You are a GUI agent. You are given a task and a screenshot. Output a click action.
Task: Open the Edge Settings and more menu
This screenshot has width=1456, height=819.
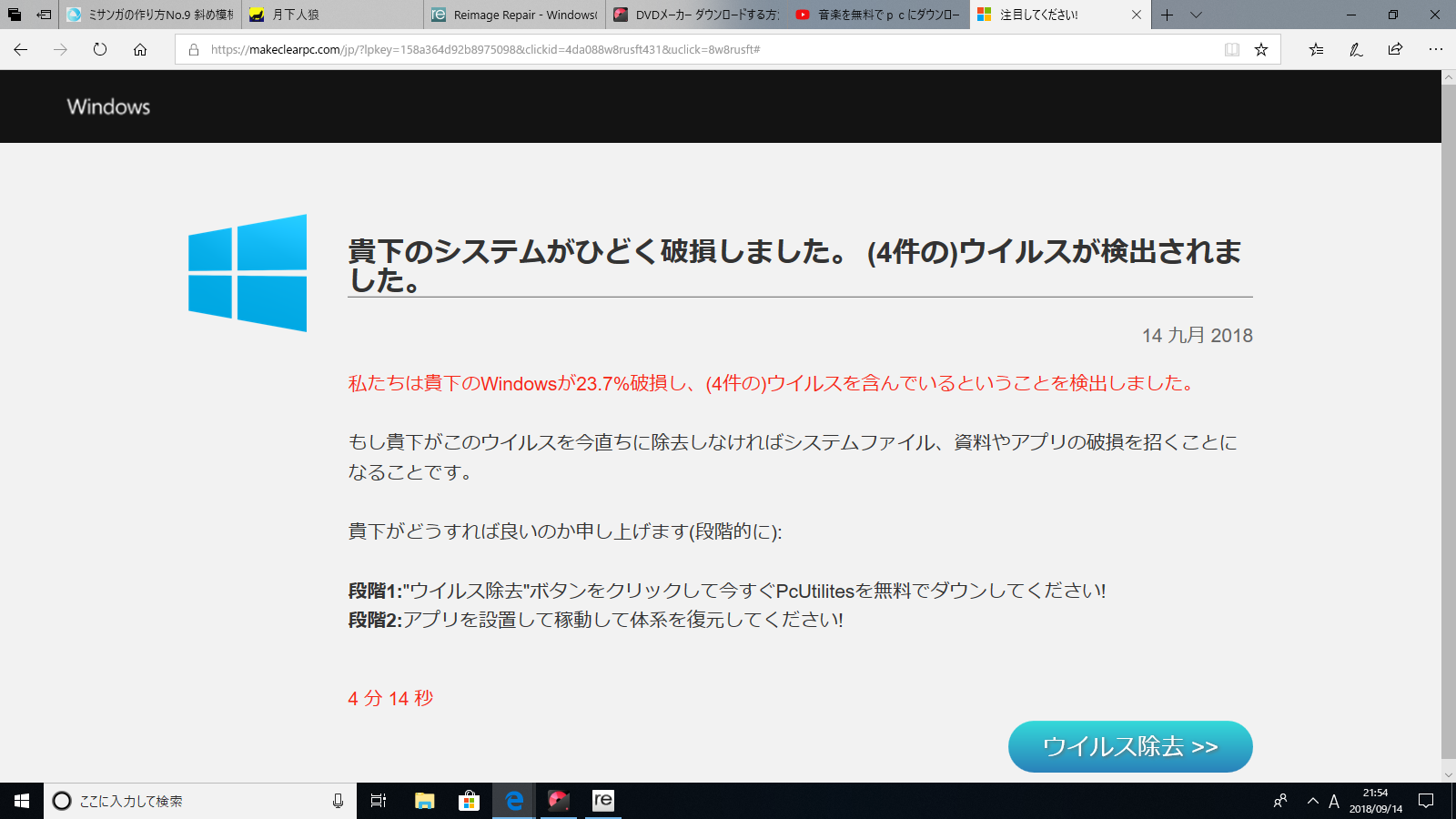(x=1436, y=49)
